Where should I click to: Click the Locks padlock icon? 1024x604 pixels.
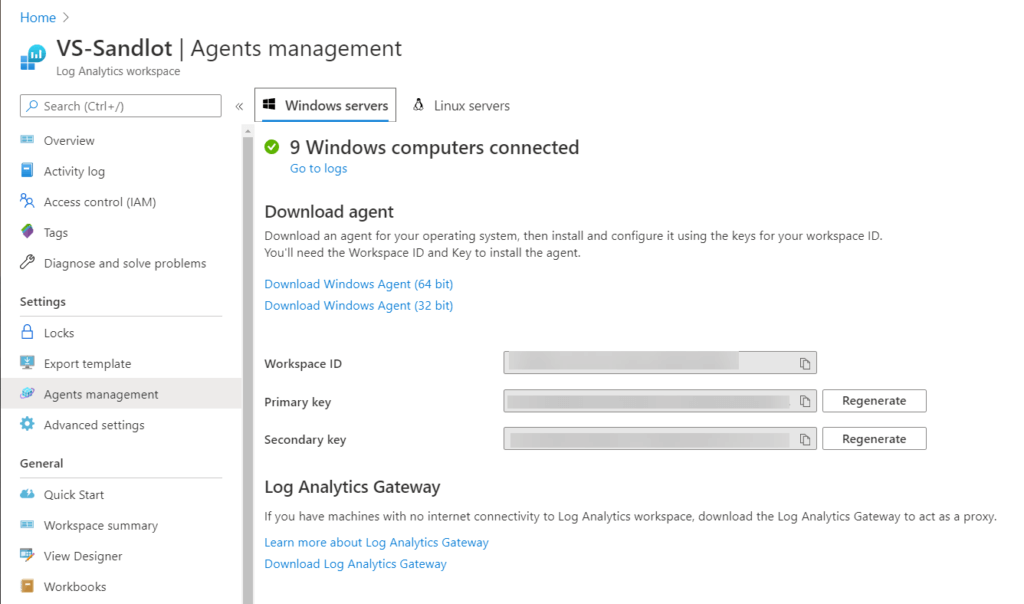tap(27, 332)
